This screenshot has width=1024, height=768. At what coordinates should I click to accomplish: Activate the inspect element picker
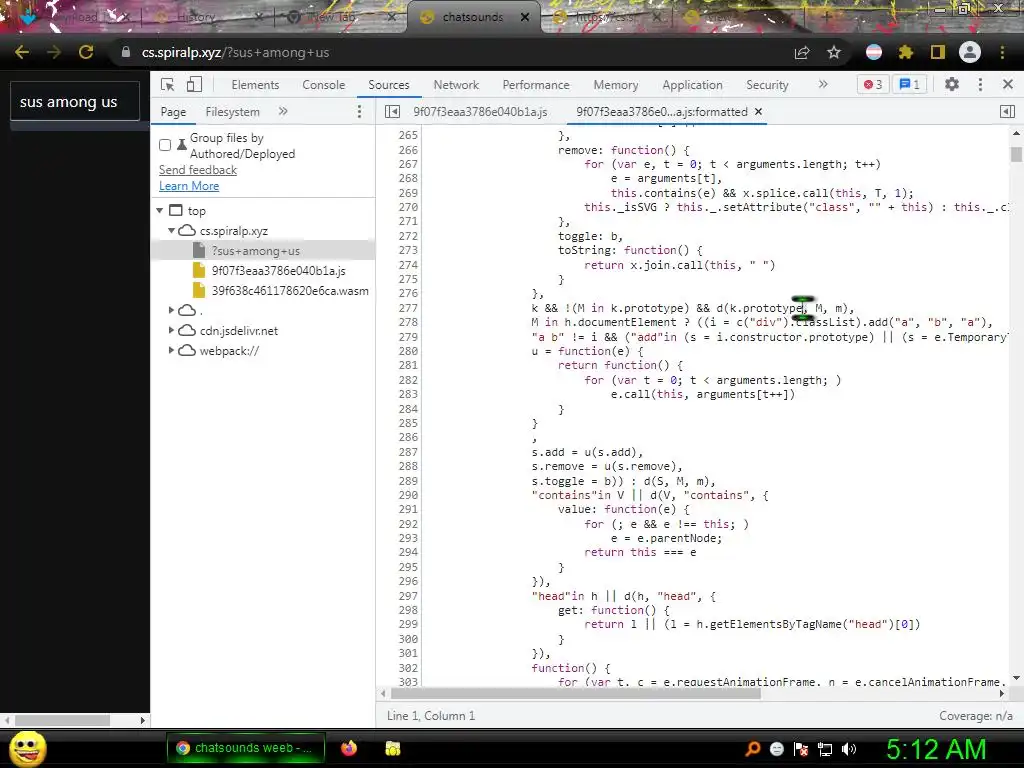(168, 85)
